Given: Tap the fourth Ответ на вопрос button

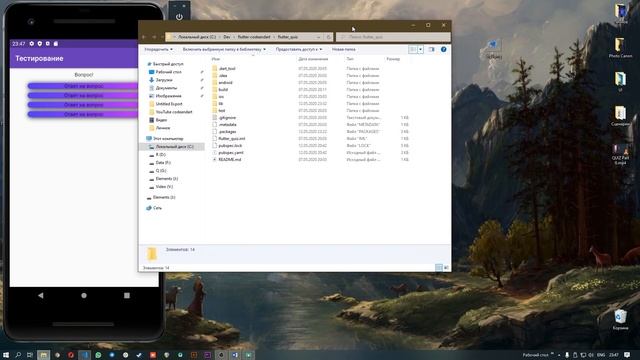Looking at the screenshot, I should point(83,114).
